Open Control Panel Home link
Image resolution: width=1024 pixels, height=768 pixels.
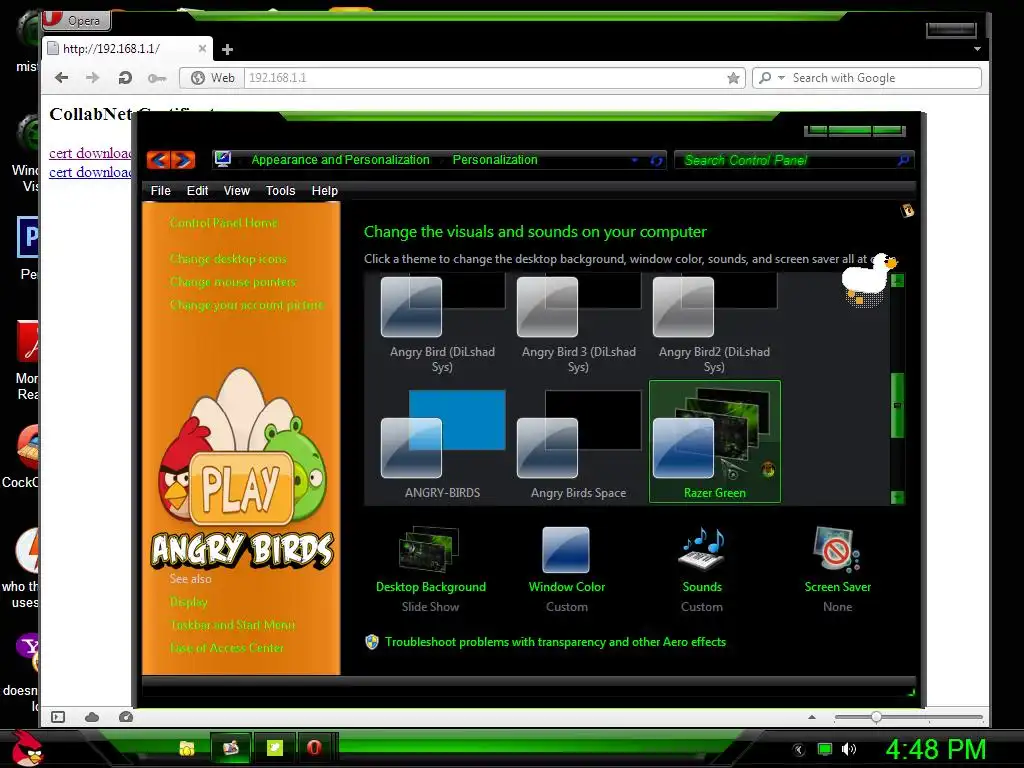(223, 223)
